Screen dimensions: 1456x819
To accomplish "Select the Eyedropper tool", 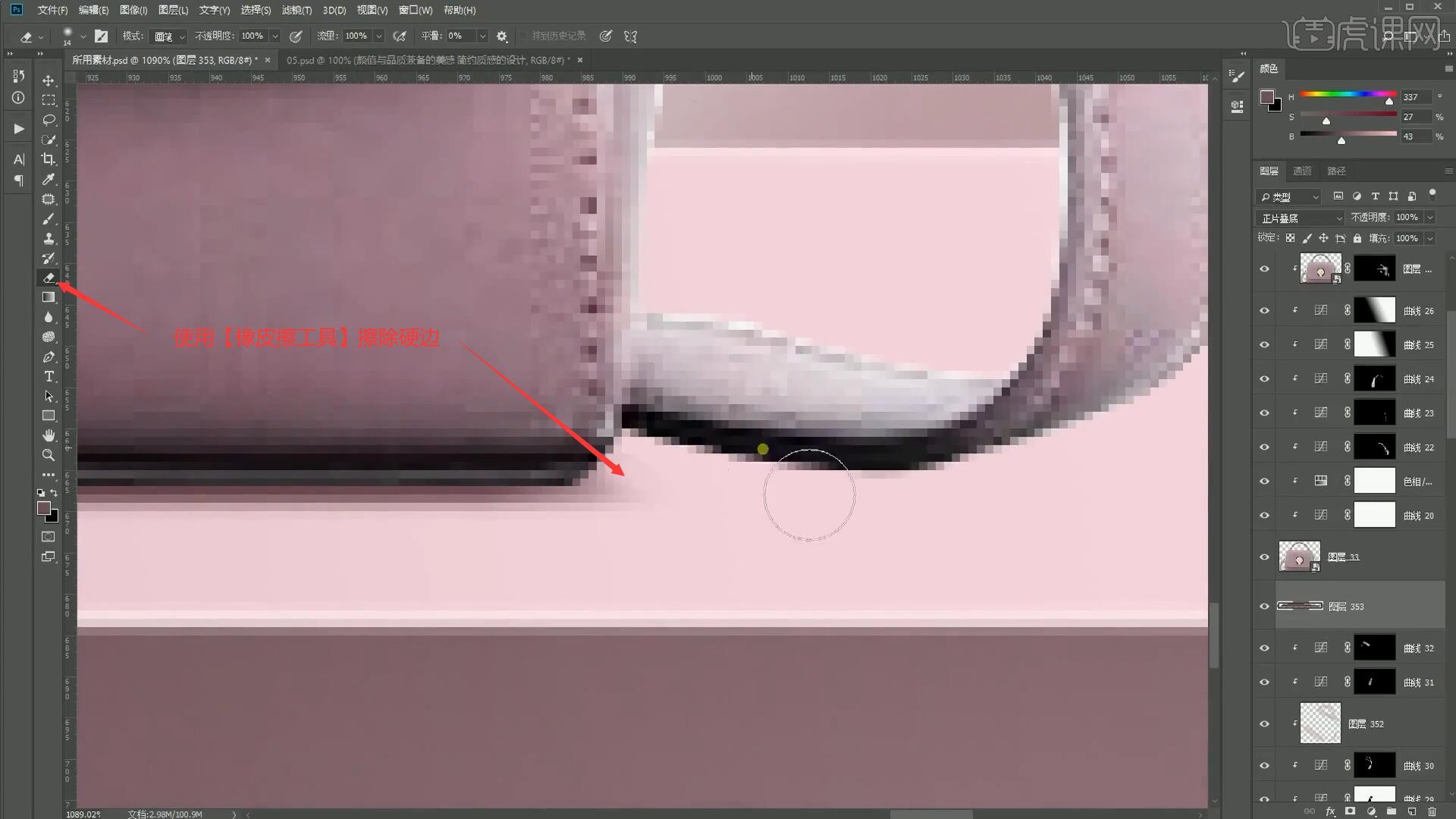I will tap(49, 179).
